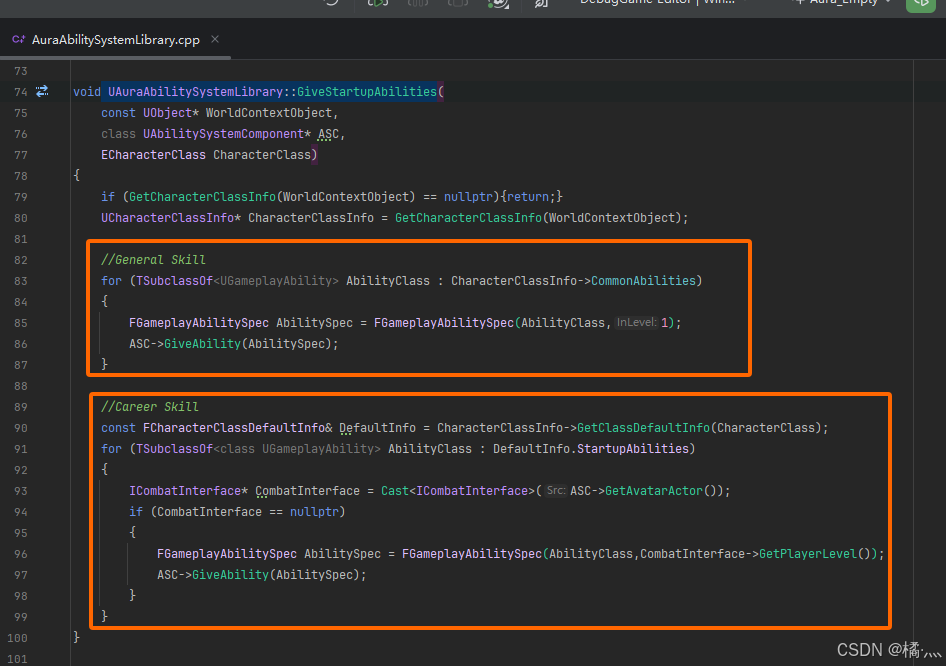Click TSubclassOf on line 83

tap(174, 281)
